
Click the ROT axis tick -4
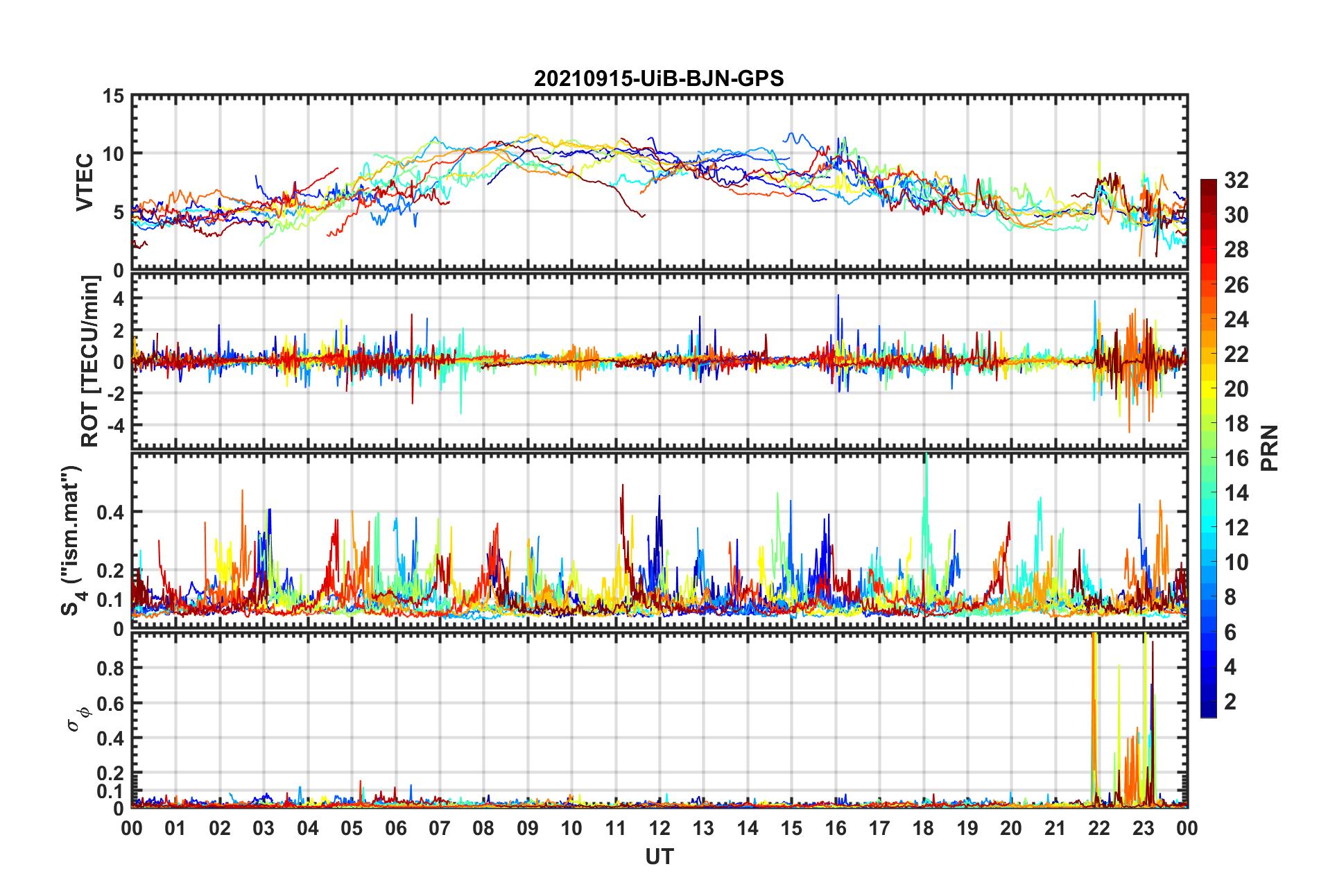pyautogui.click(x=114, y=424)
